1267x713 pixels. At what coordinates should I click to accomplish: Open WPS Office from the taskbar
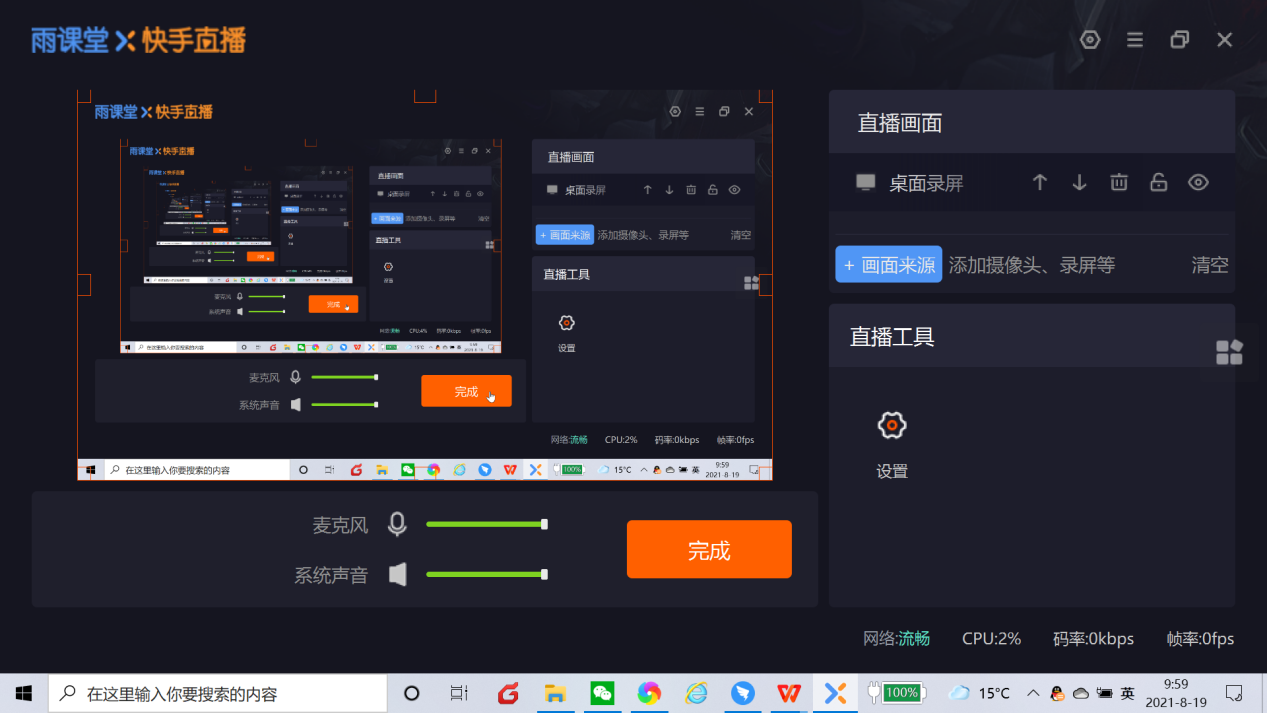click(x=789, y=693)
